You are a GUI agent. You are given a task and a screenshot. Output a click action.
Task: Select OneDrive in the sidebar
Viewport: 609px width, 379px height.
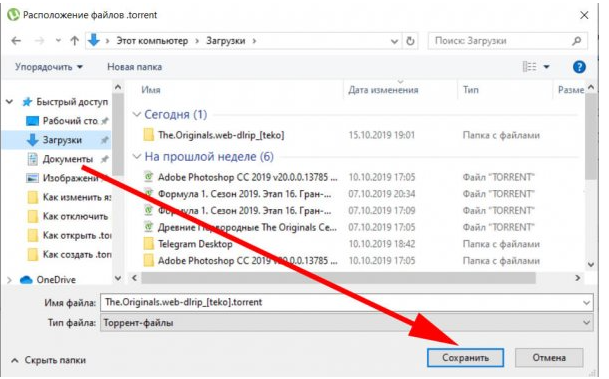click(x=56, y=280)
